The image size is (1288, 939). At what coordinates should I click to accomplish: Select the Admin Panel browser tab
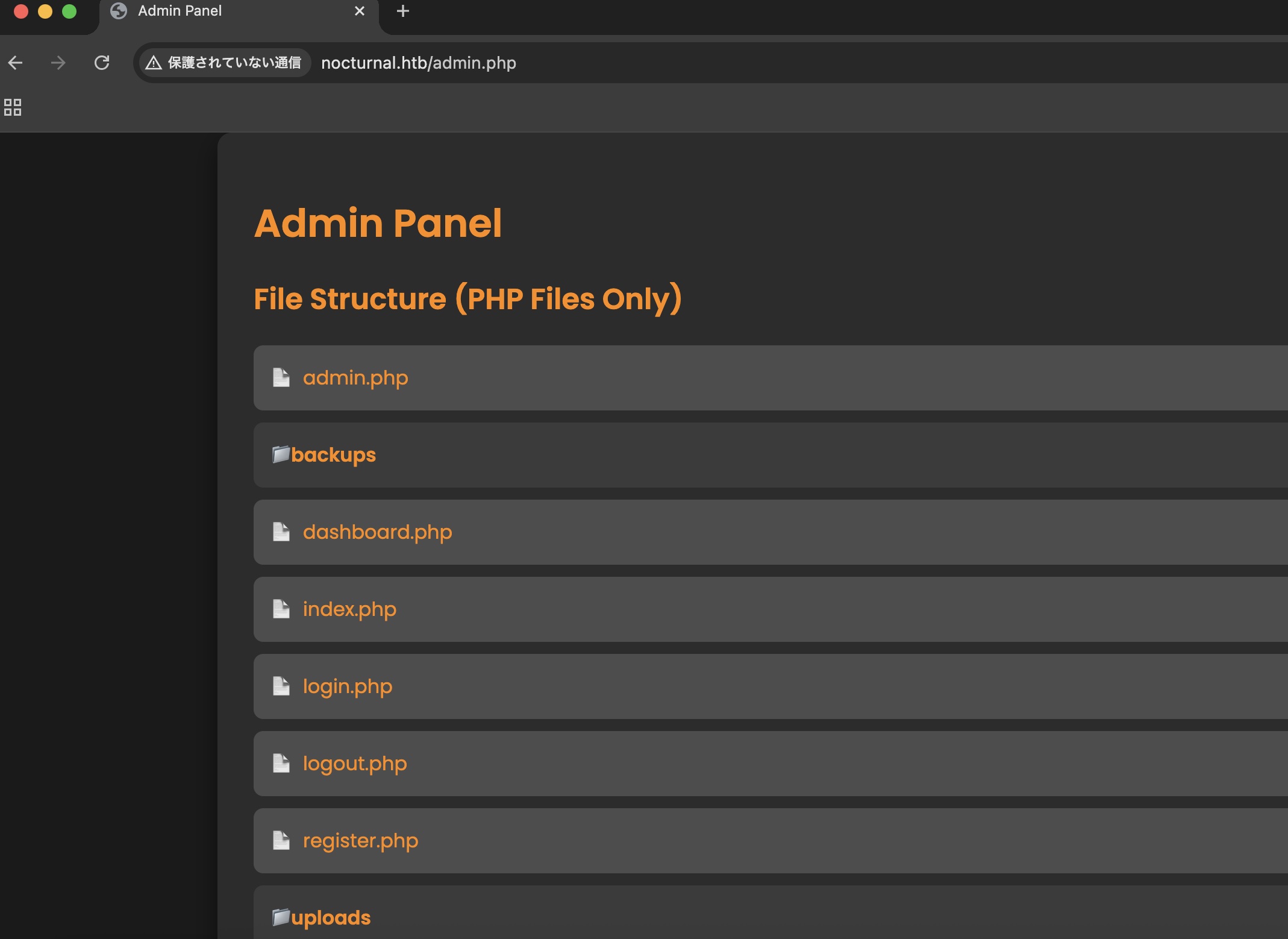180,11
